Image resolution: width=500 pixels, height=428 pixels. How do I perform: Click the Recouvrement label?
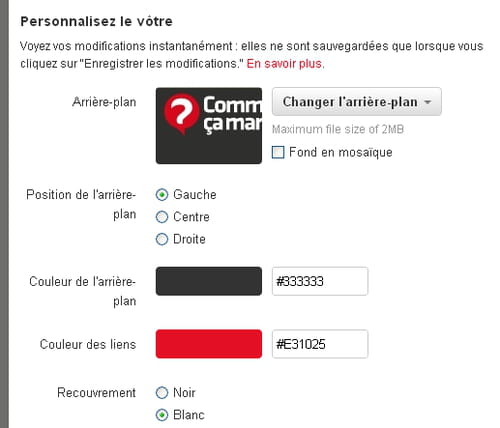(x=96, y=393)
